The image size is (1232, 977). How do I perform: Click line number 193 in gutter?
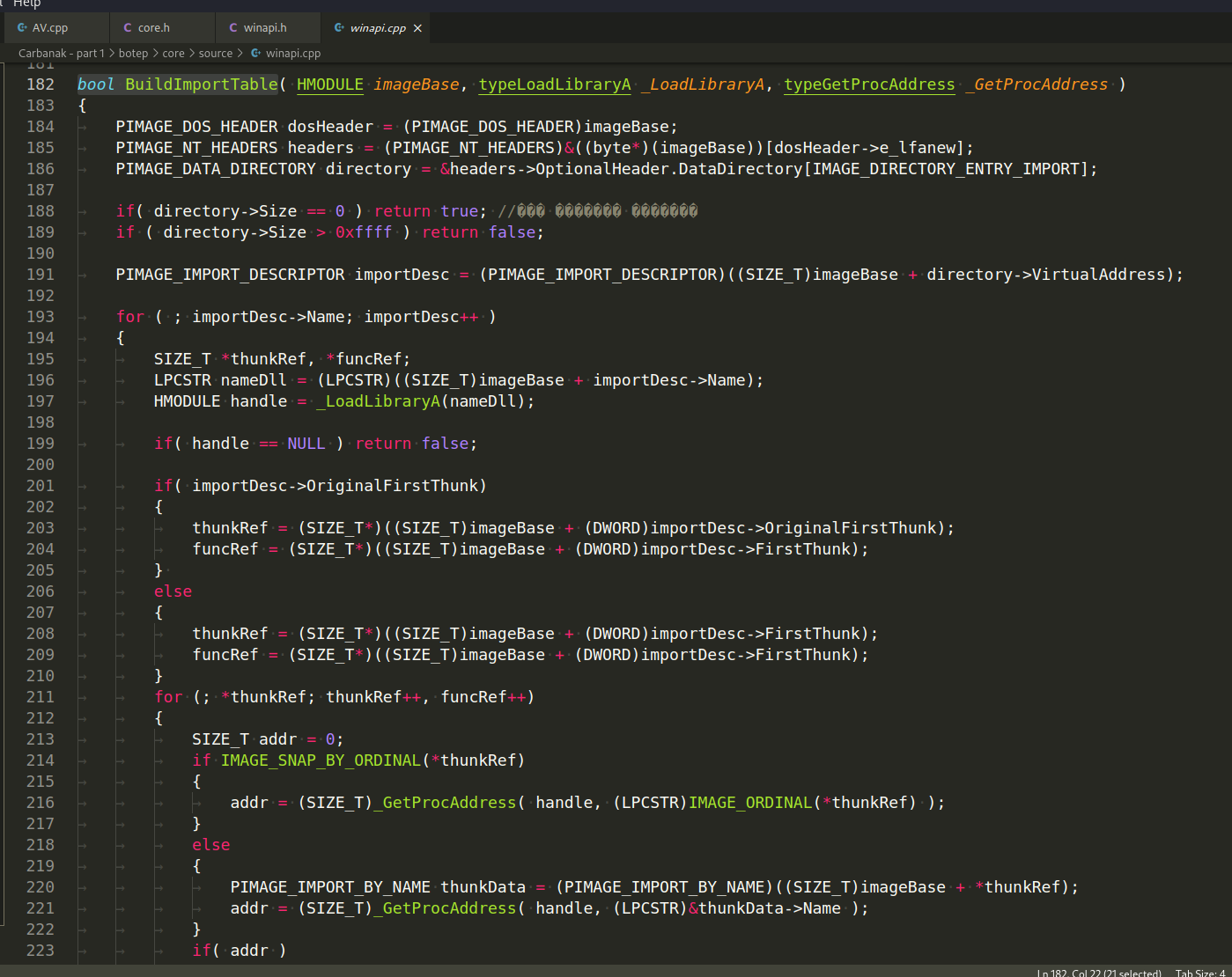[41, 317]
